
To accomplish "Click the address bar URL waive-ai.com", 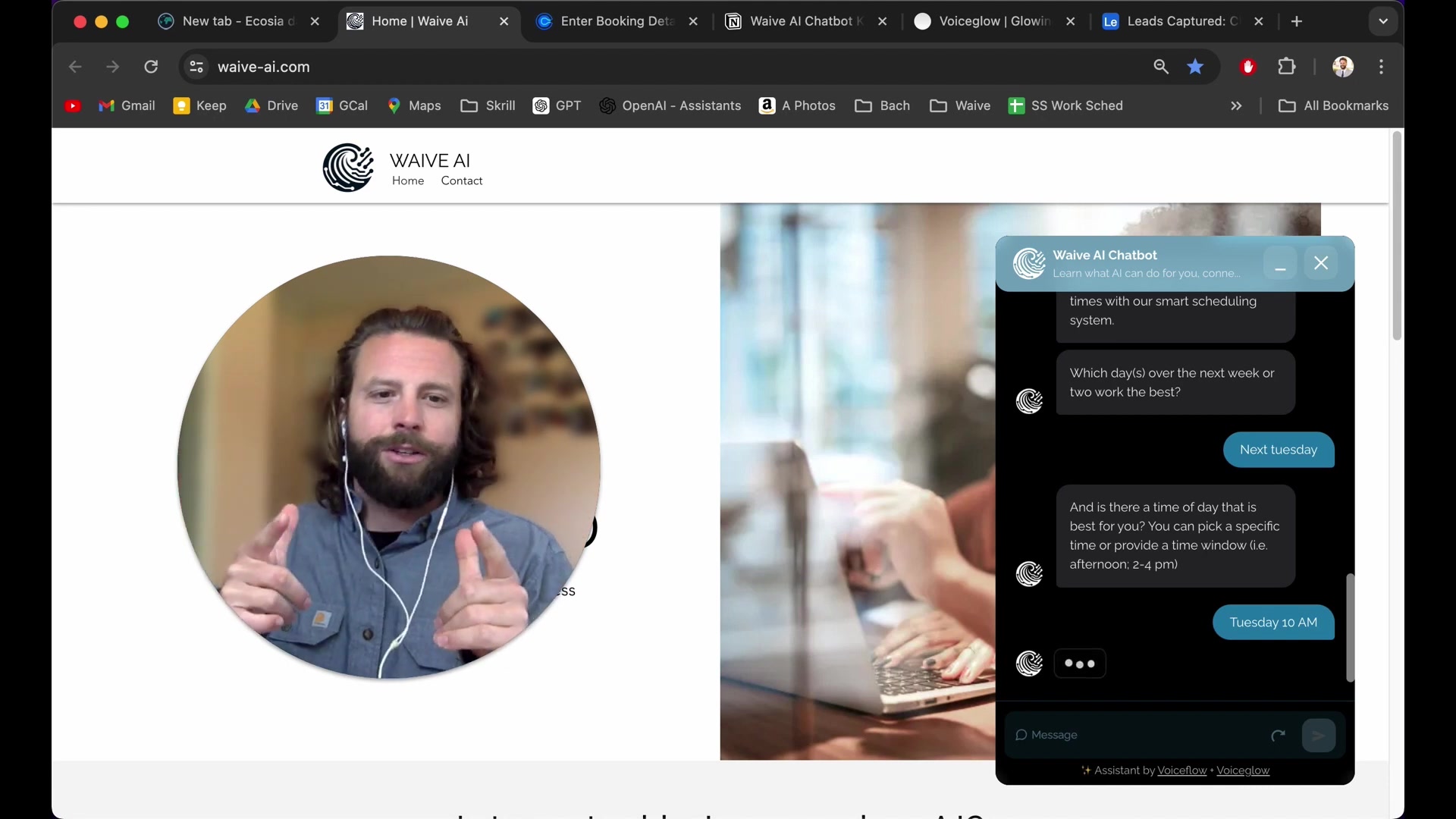I will tap(264, 67).
